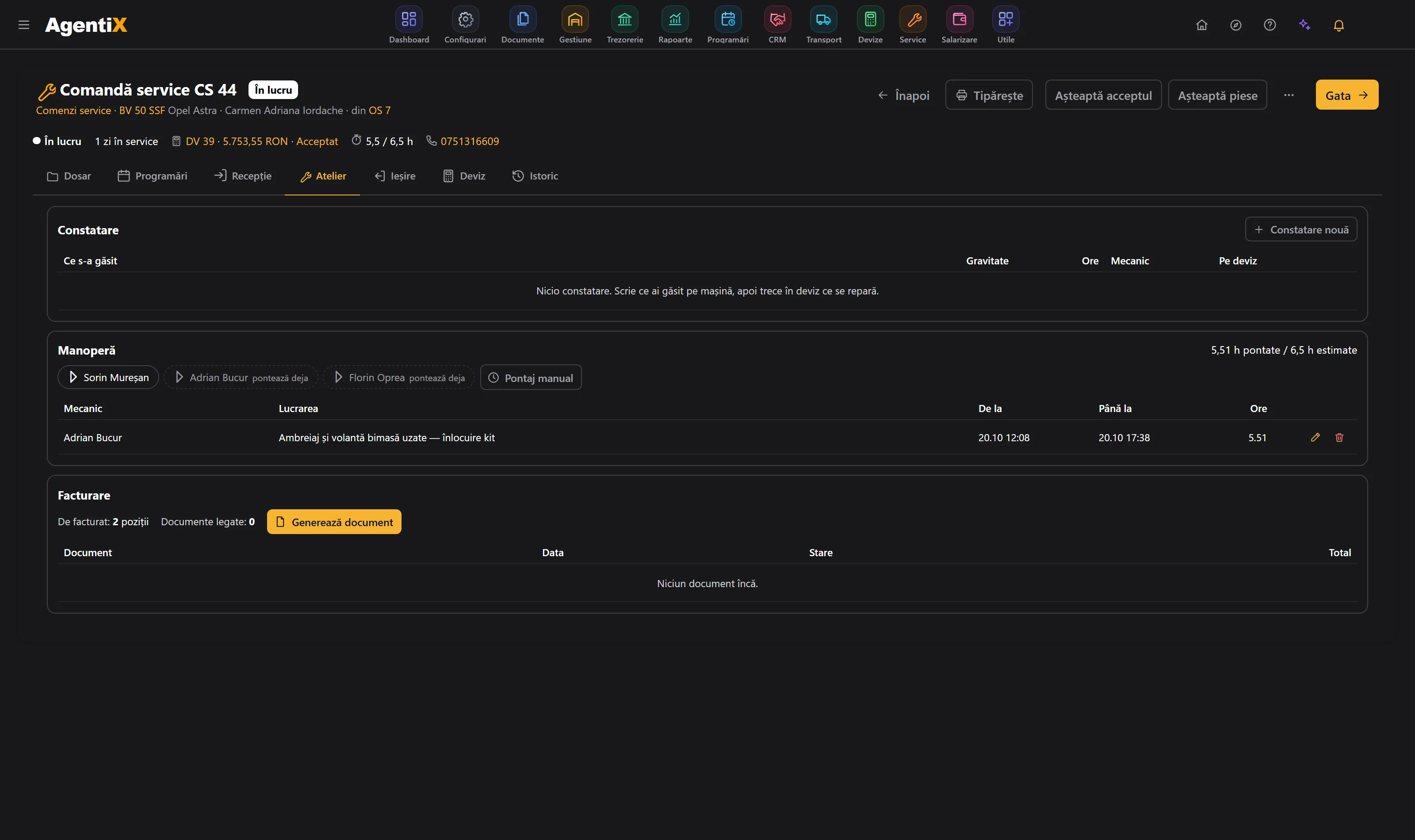Click the Generează document button
The width and height of the screenshot is (1415, 840).
tap(334, 522)
